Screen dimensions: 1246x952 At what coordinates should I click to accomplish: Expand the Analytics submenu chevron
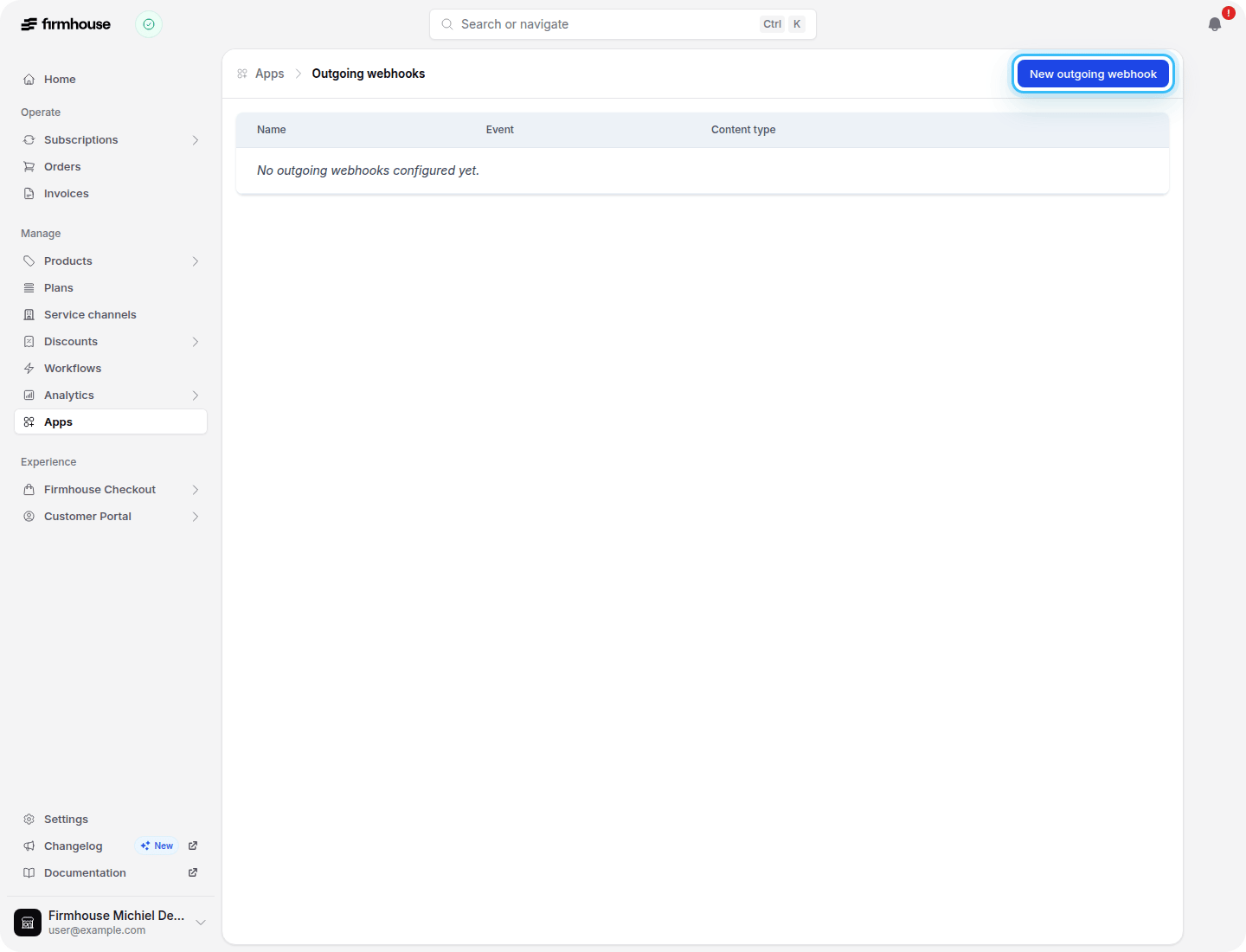click(x=196, y=395)
